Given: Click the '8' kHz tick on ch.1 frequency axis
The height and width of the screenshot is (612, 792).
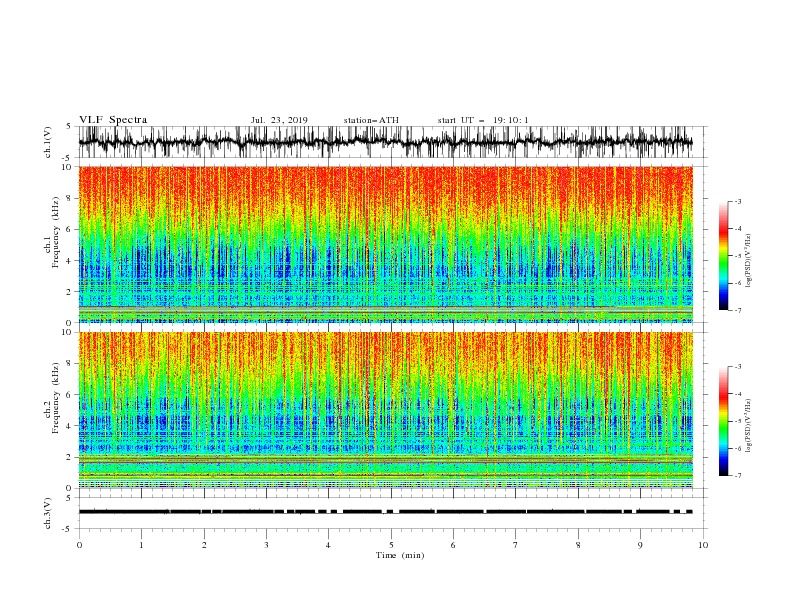Looking at the screenshot, I should pos(69,198).
